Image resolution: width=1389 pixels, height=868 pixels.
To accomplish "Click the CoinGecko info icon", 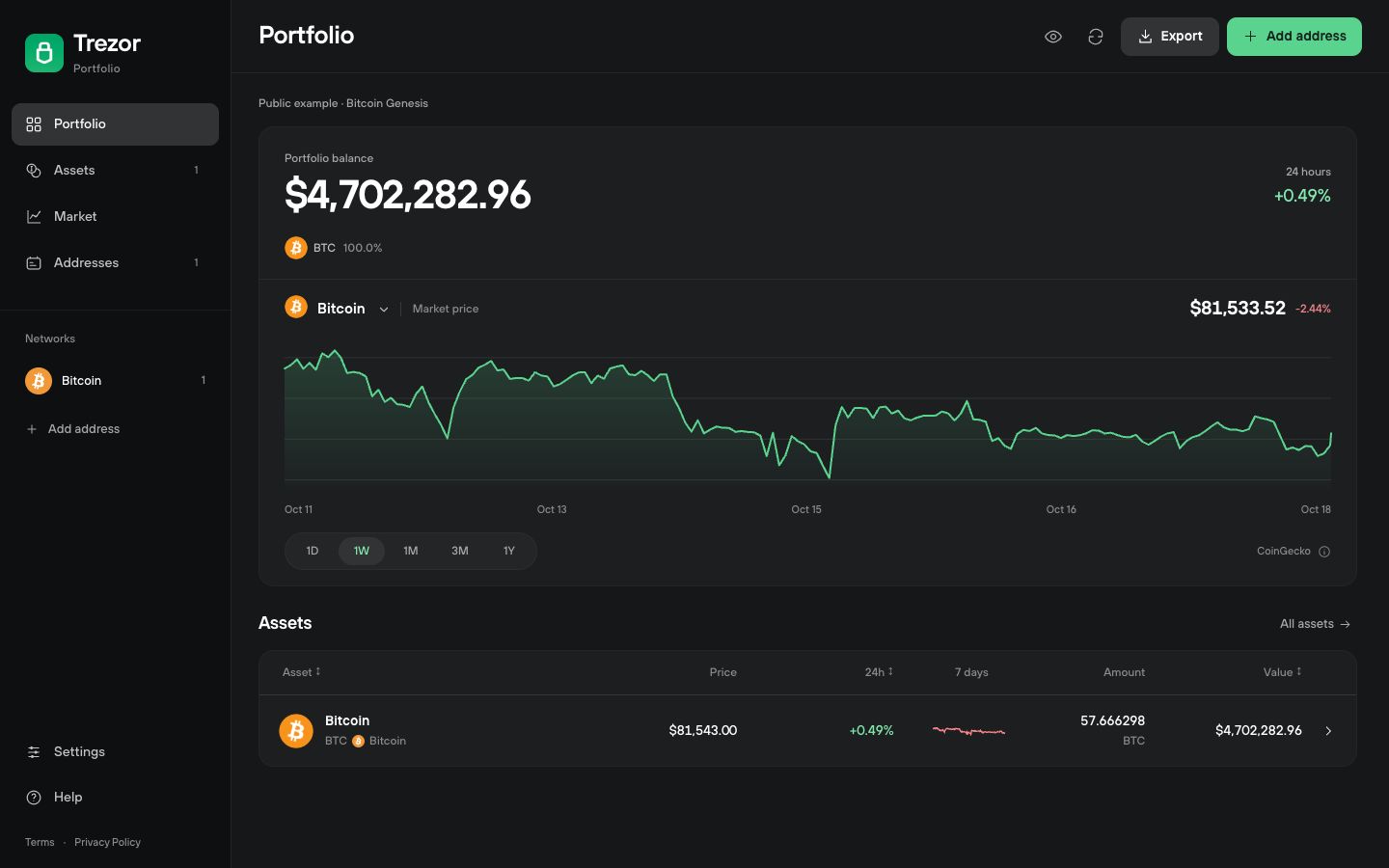I will [1324, 552].
